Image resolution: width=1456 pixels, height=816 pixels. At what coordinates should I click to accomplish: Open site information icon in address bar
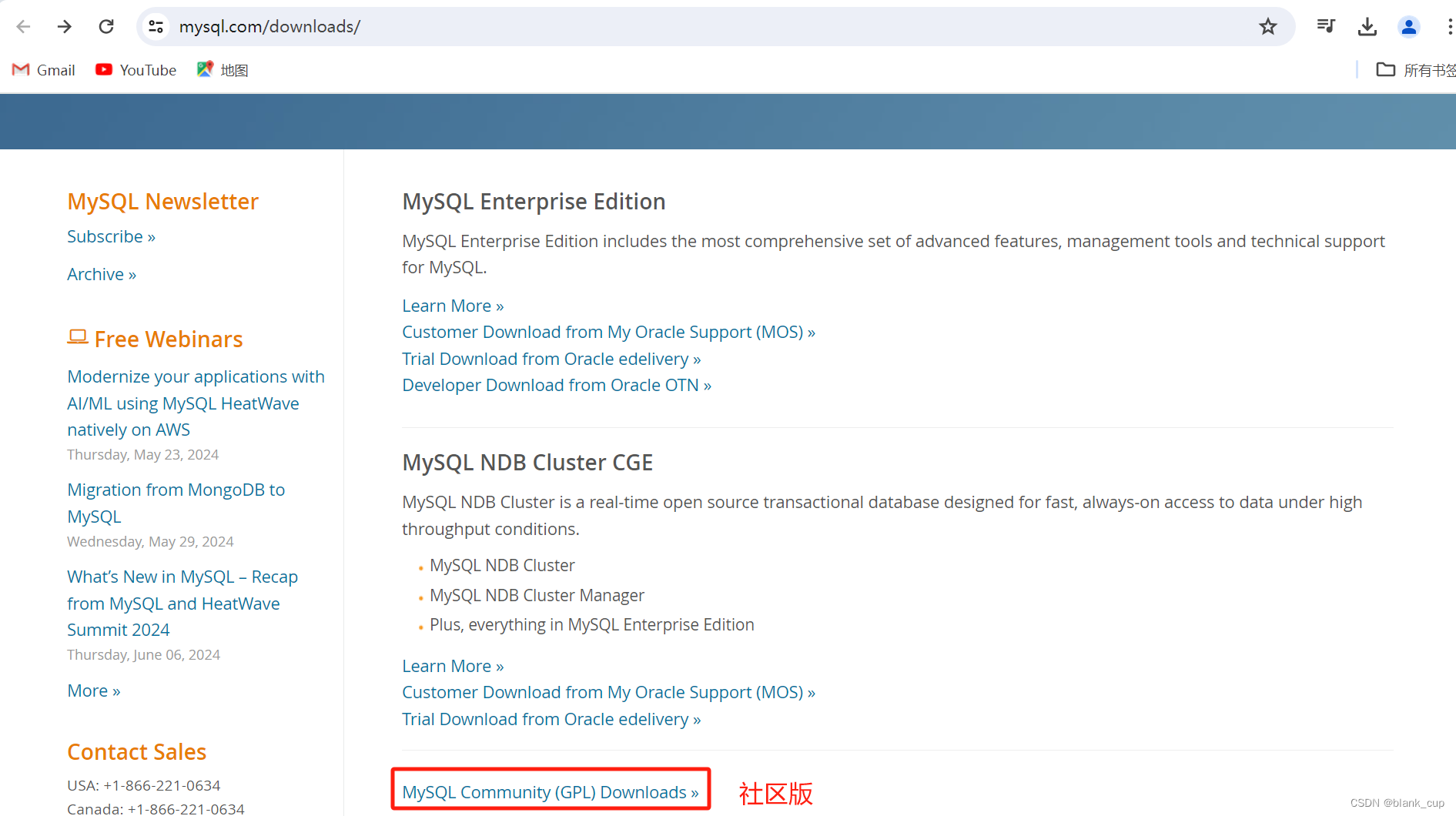[156, 27]
